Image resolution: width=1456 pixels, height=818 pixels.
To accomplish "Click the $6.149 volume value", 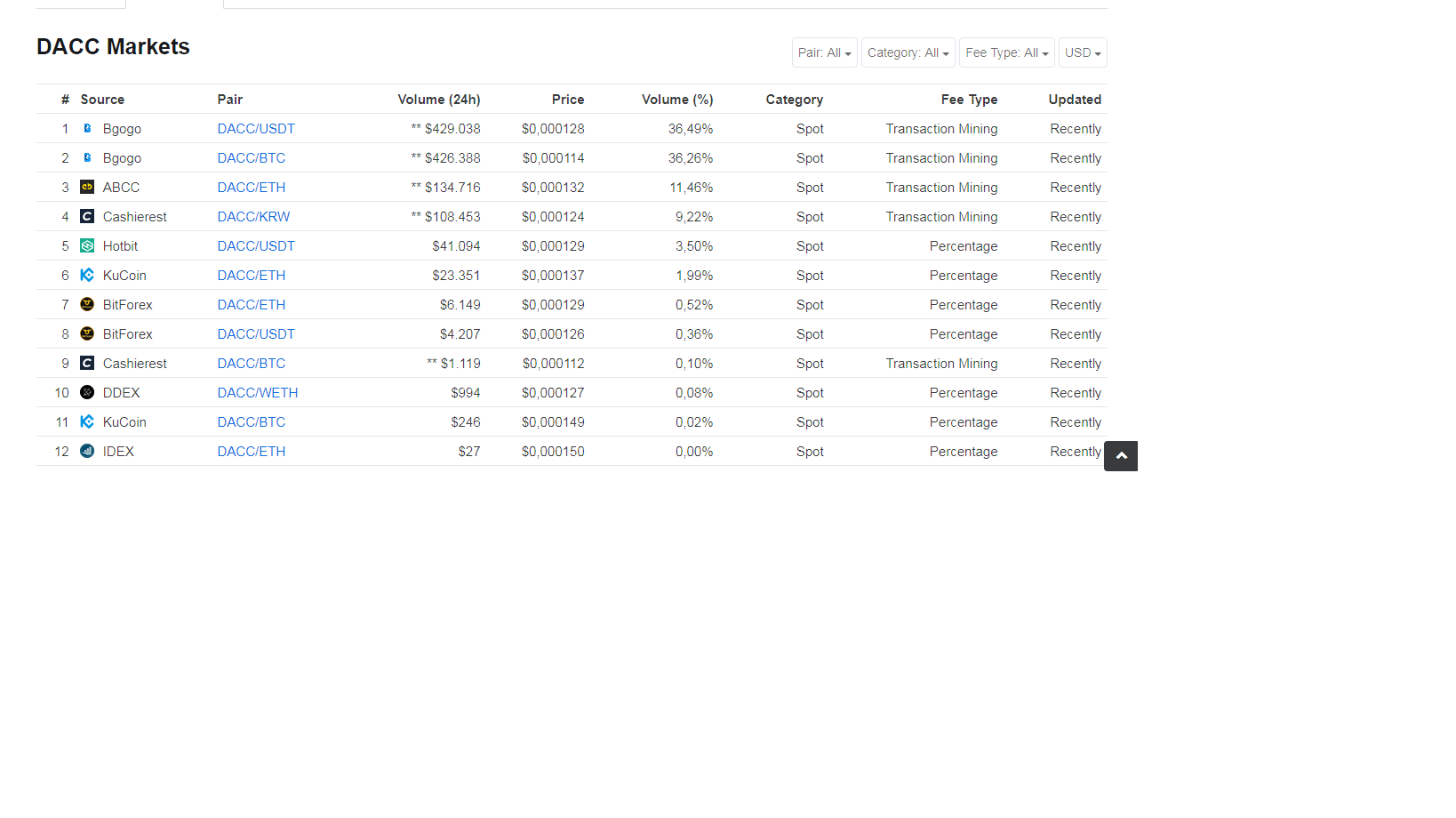I will 460,305.
